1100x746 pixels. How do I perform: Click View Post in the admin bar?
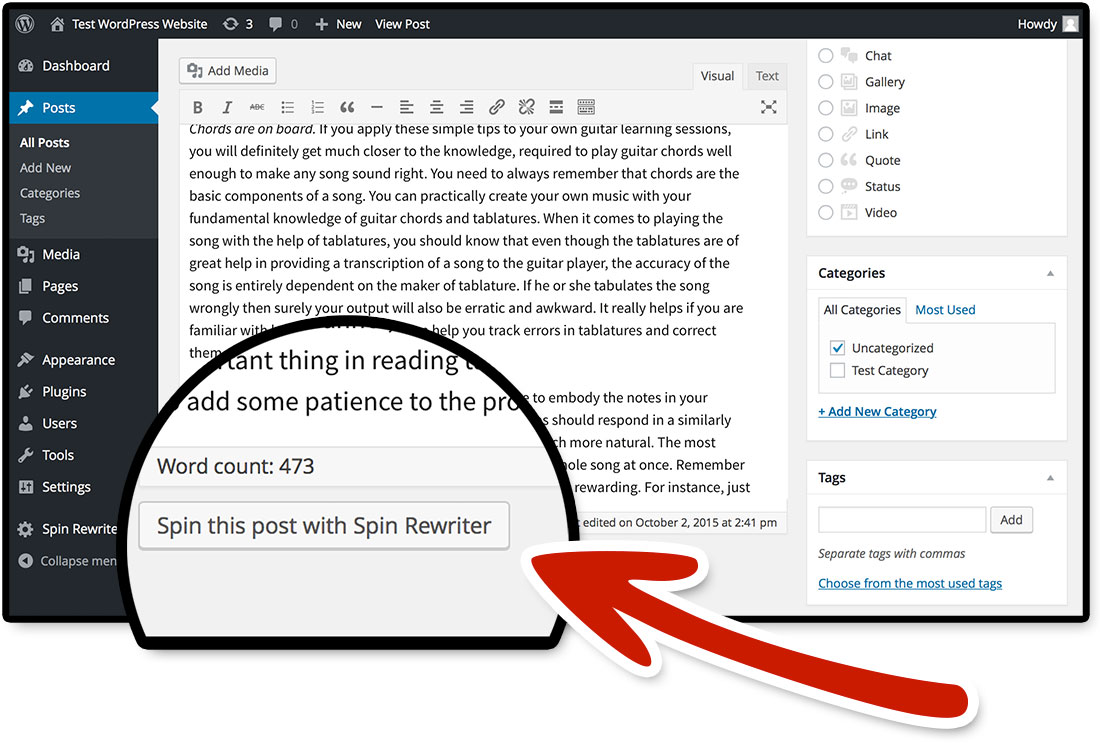403,24
